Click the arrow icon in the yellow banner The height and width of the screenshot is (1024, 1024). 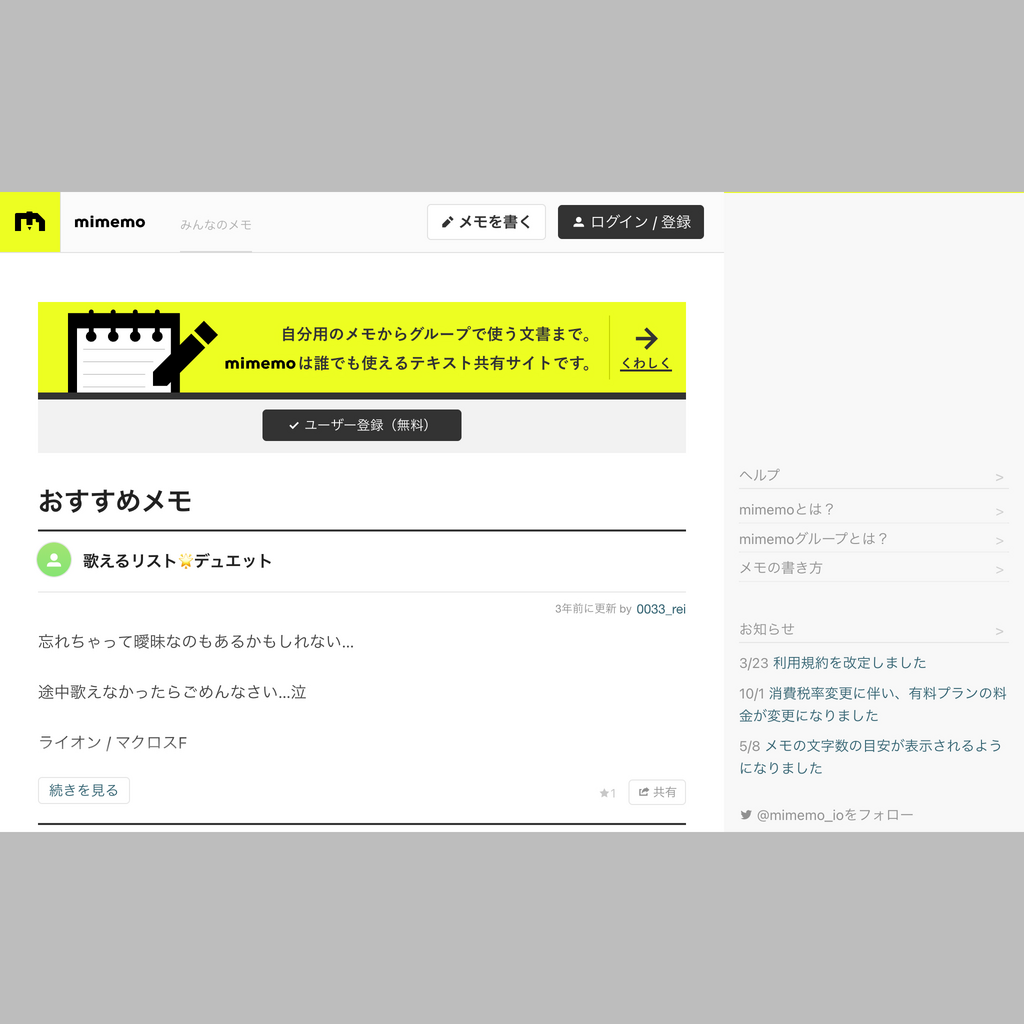[646, 340]
